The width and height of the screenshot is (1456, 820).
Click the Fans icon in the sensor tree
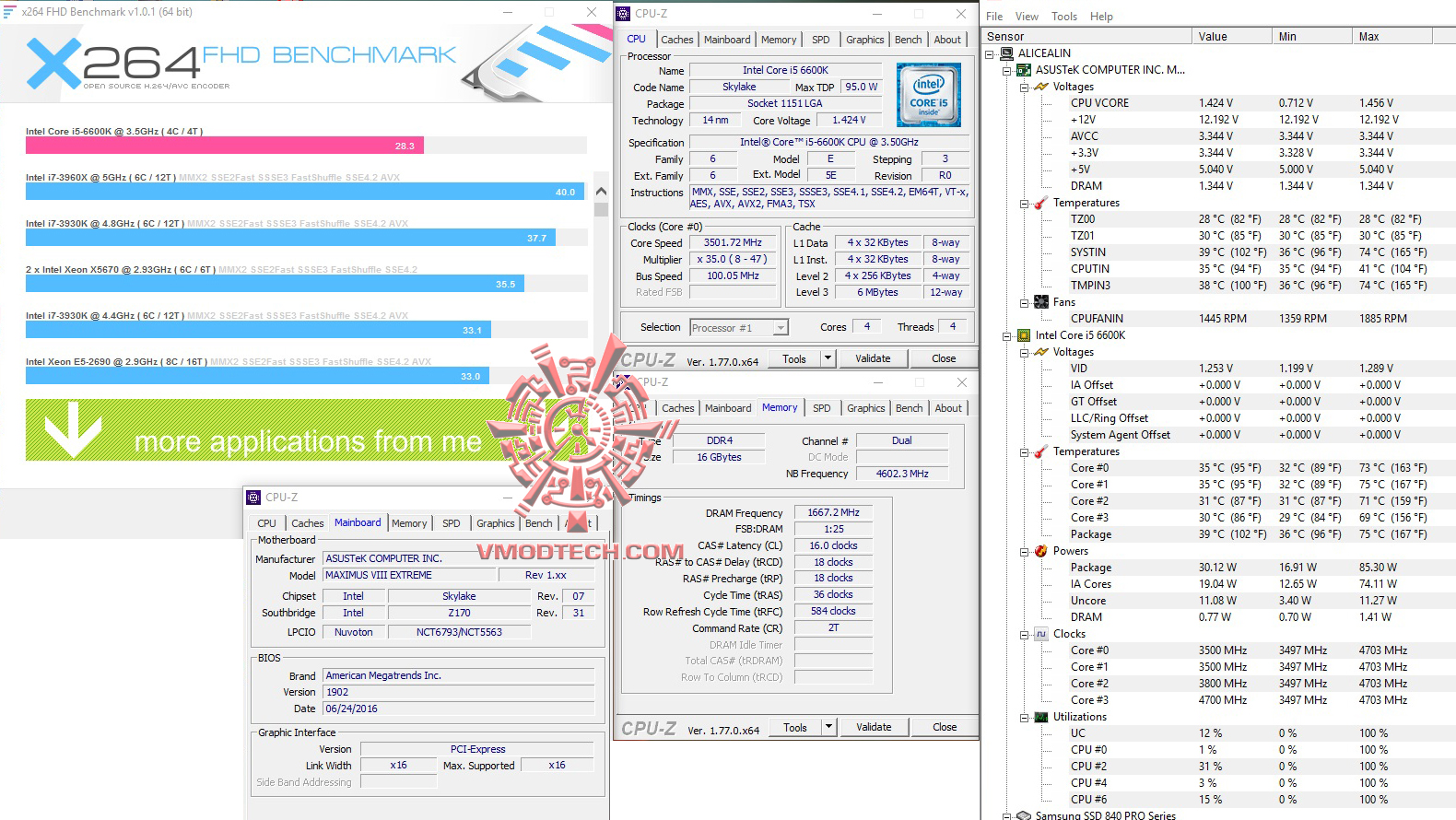click(x=1041, y=302)
